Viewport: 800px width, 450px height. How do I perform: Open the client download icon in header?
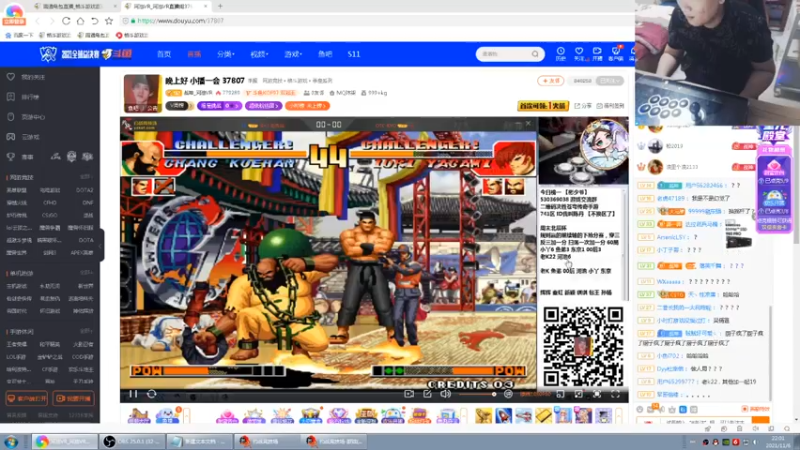point(616,54)
